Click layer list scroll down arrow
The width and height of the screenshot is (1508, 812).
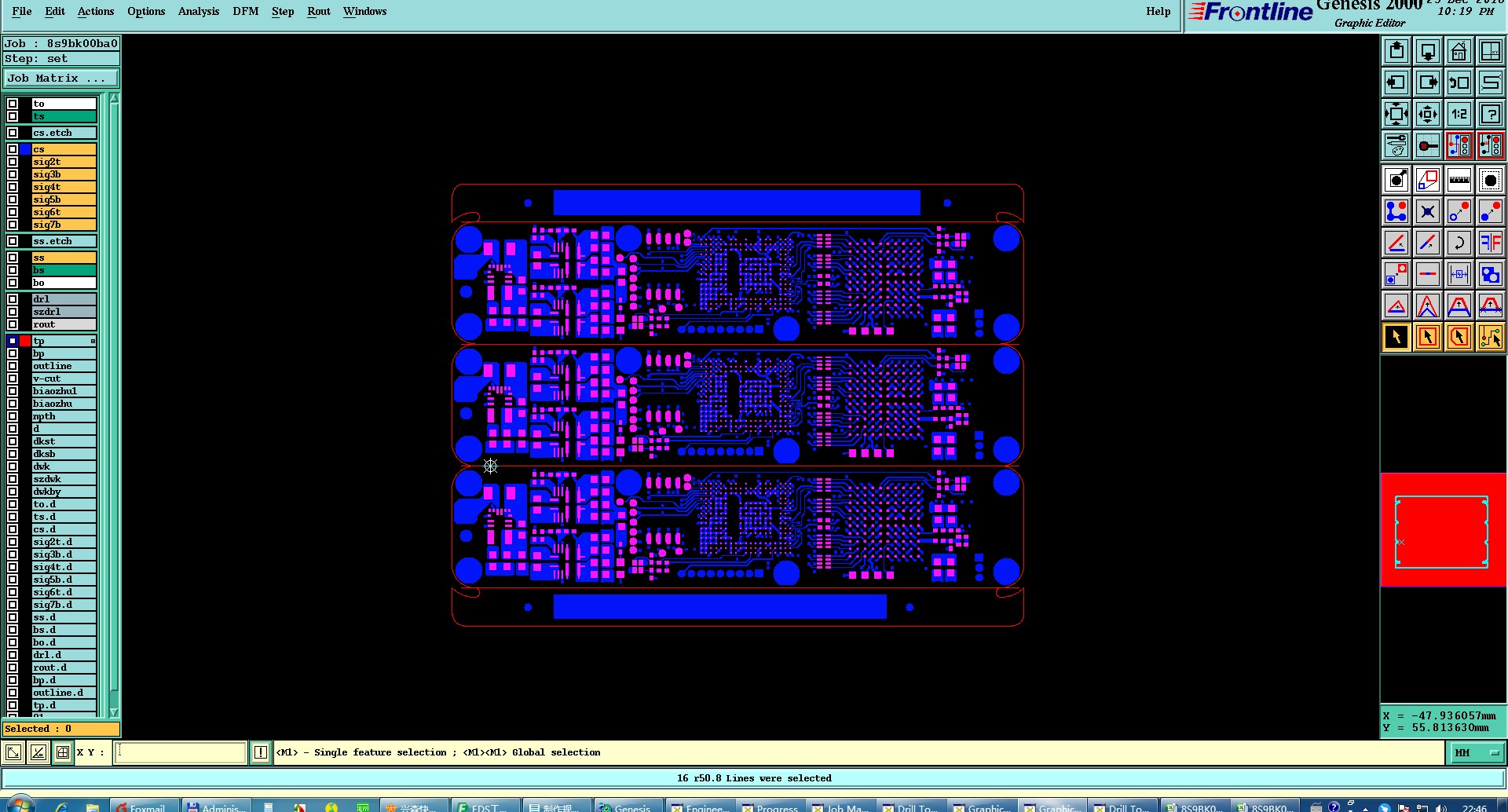pos(114,712)
